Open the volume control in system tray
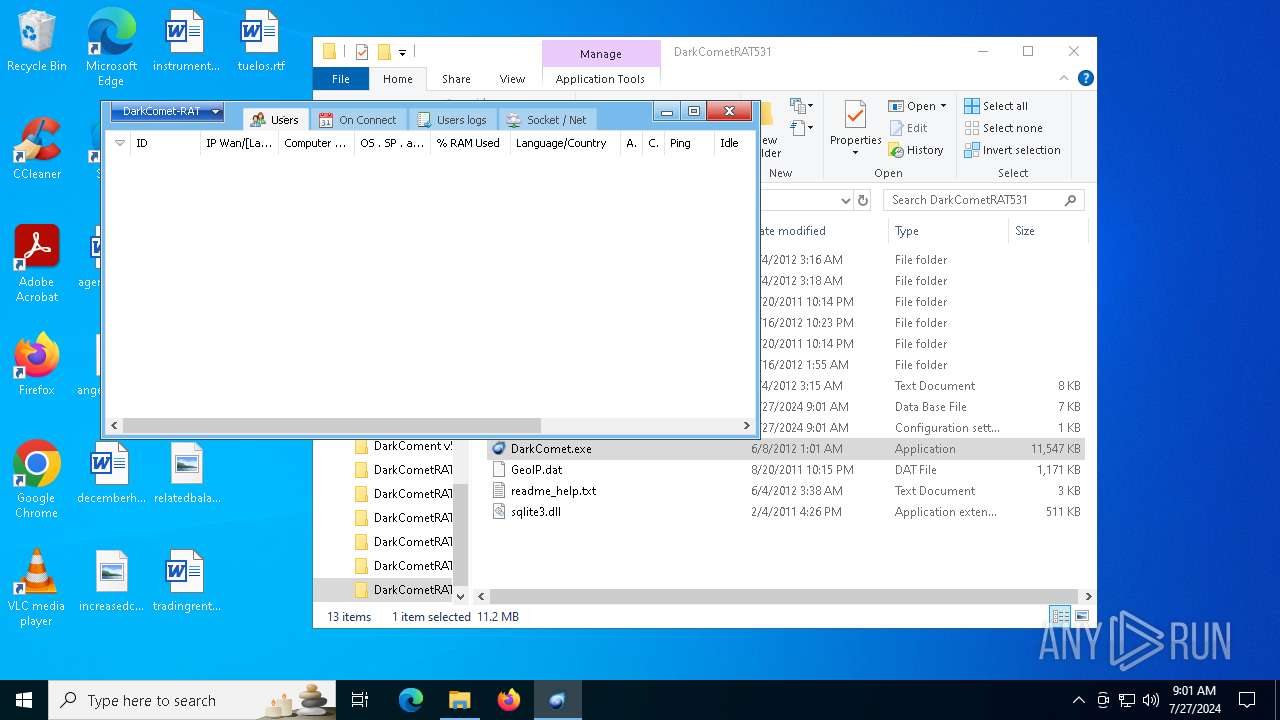The width and height of the screenshot is (1280, 720). click(1151, 700)
